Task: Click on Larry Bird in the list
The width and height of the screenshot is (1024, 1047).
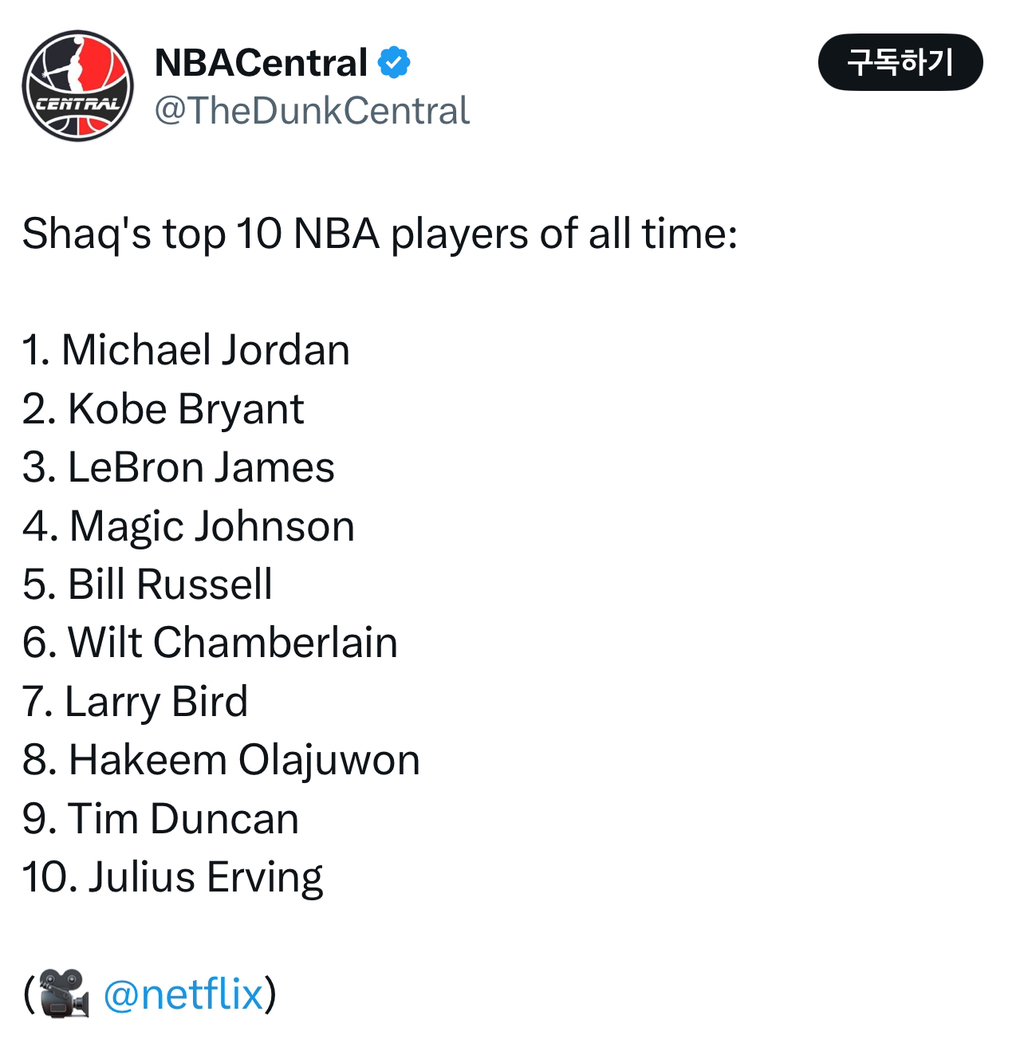Action: (135, 702)
